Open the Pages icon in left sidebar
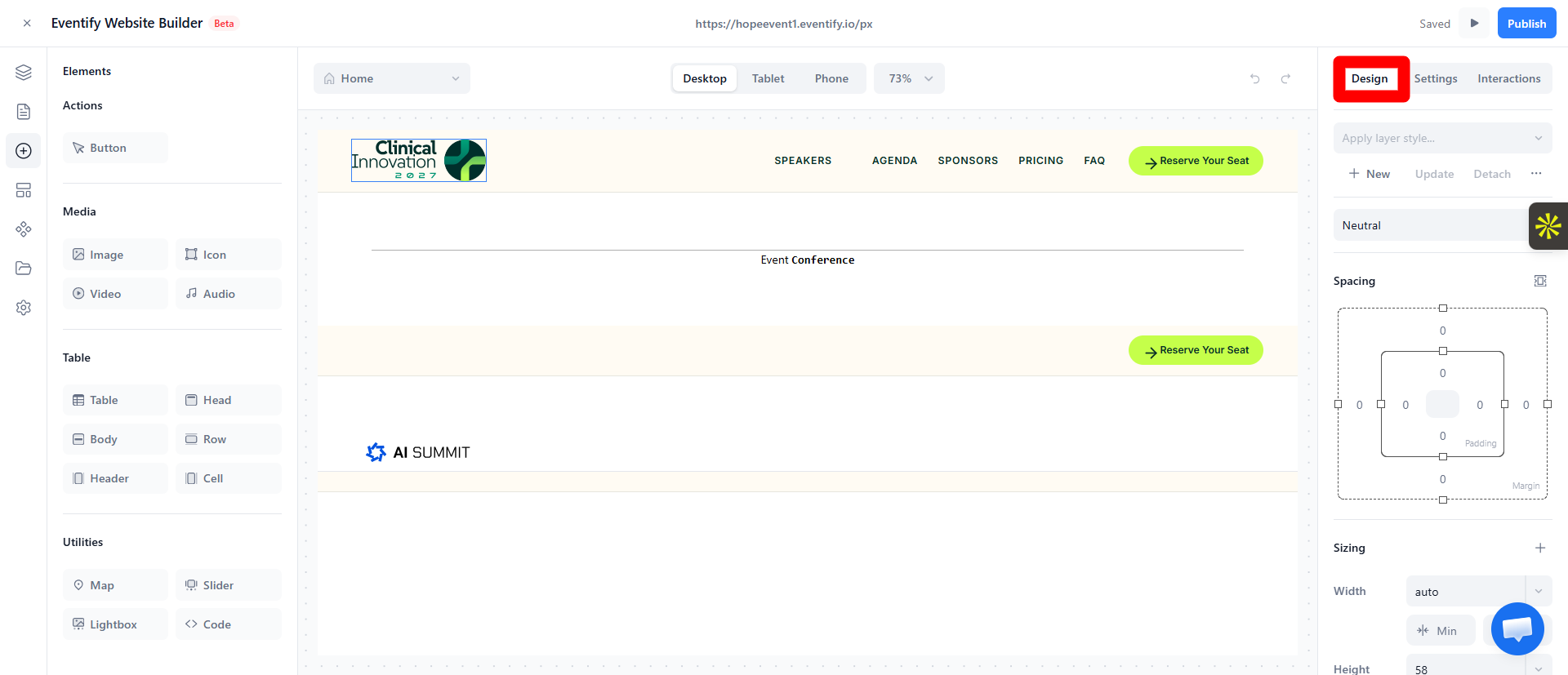Viewport: 1568px width, 675px height. coord(24,112)
